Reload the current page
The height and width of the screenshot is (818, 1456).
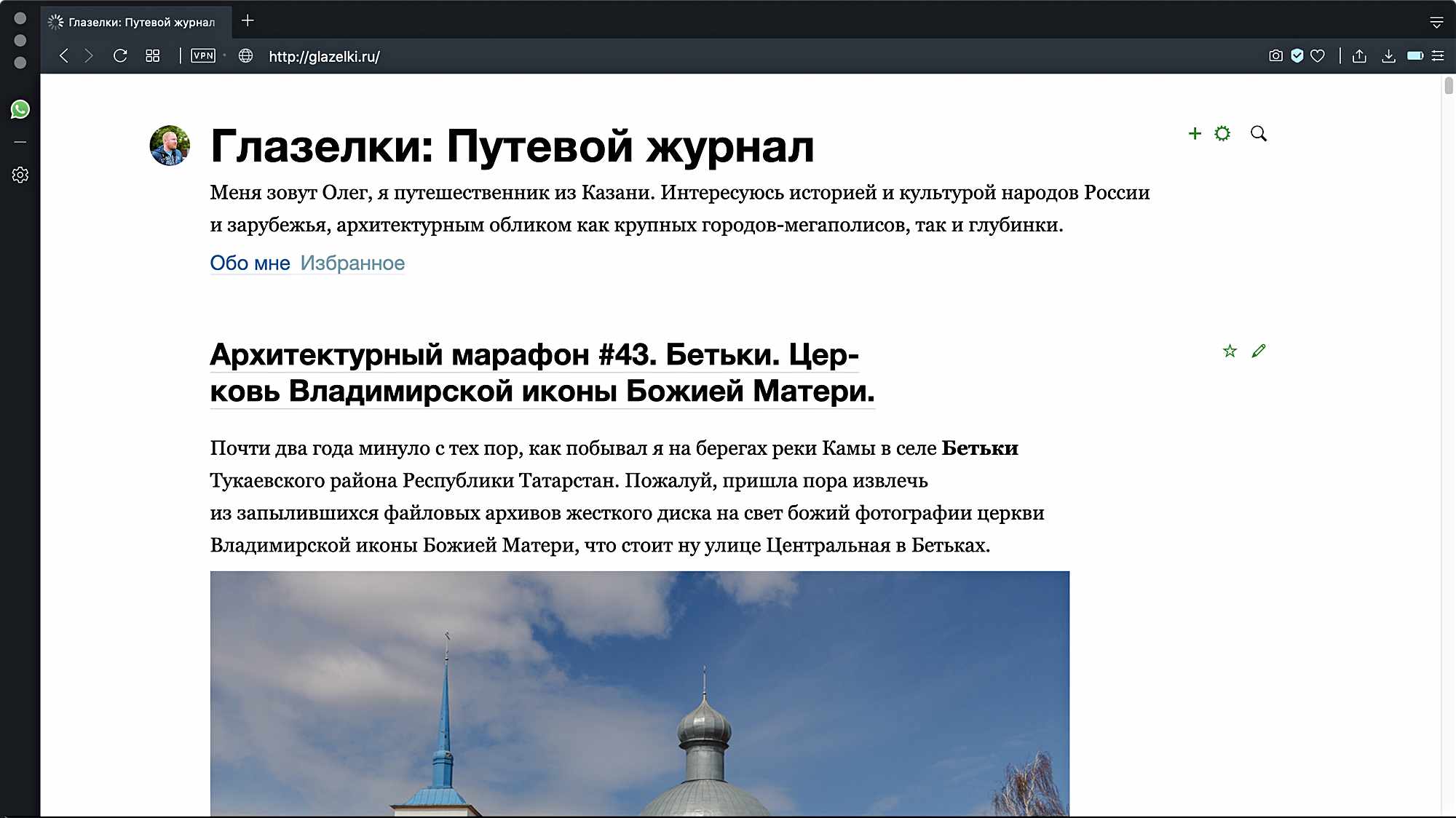pos(120,56)
